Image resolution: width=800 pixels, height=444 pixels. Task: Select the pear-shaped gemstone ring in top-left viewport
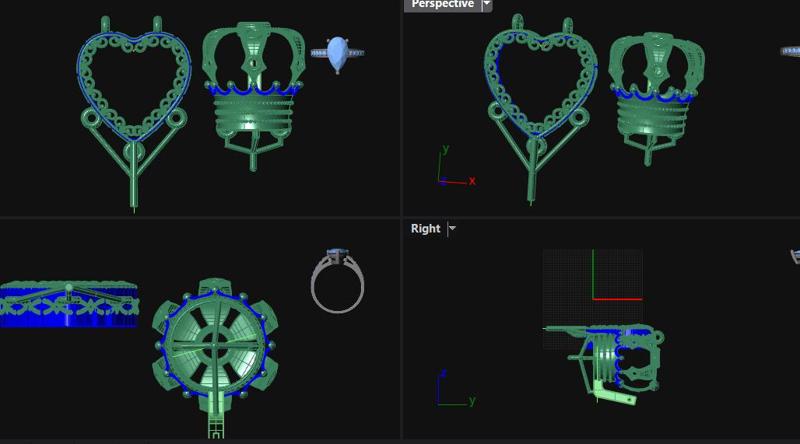[x=337, y=55]
